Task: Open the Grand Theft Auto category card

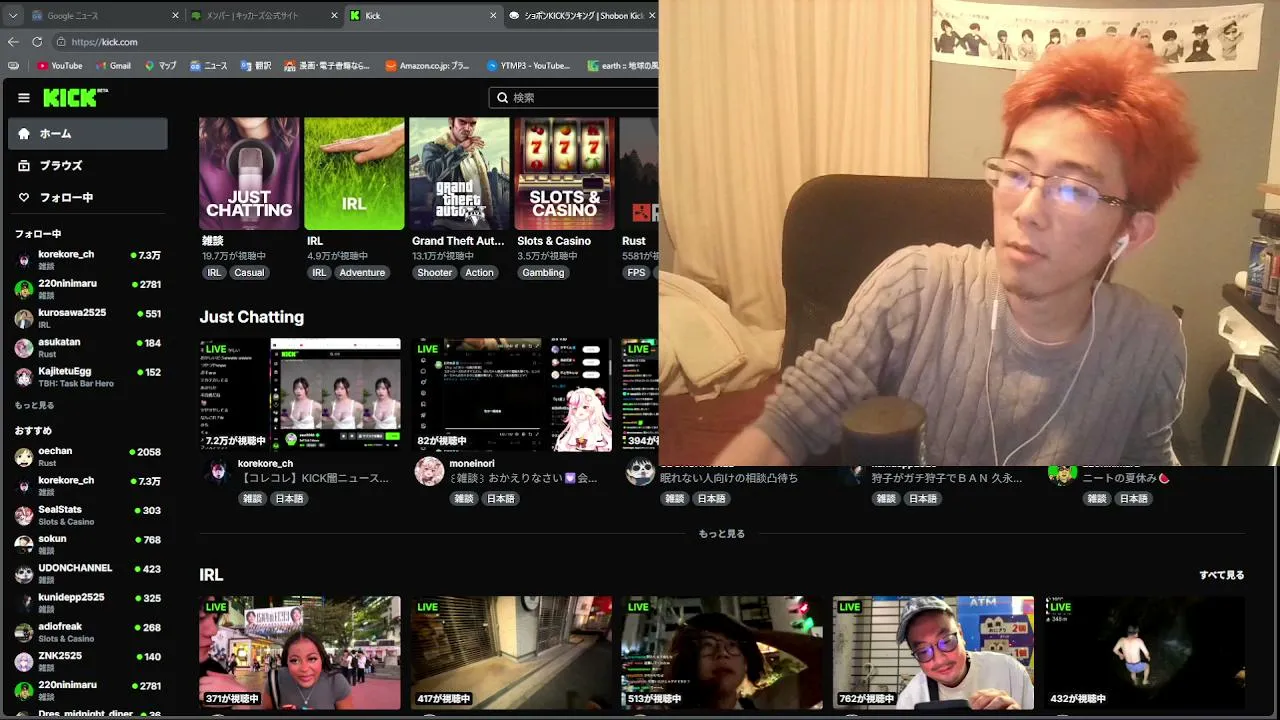Action: (459, 174)
